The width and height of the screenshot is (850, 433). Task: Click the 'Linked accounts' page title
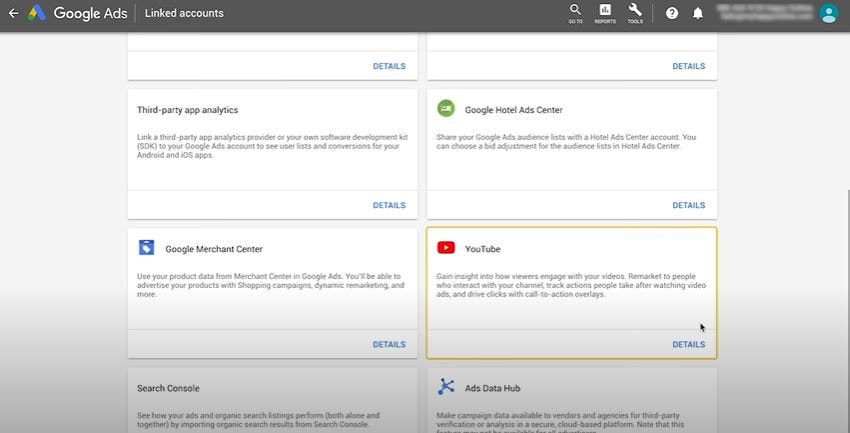coord(184,13)
